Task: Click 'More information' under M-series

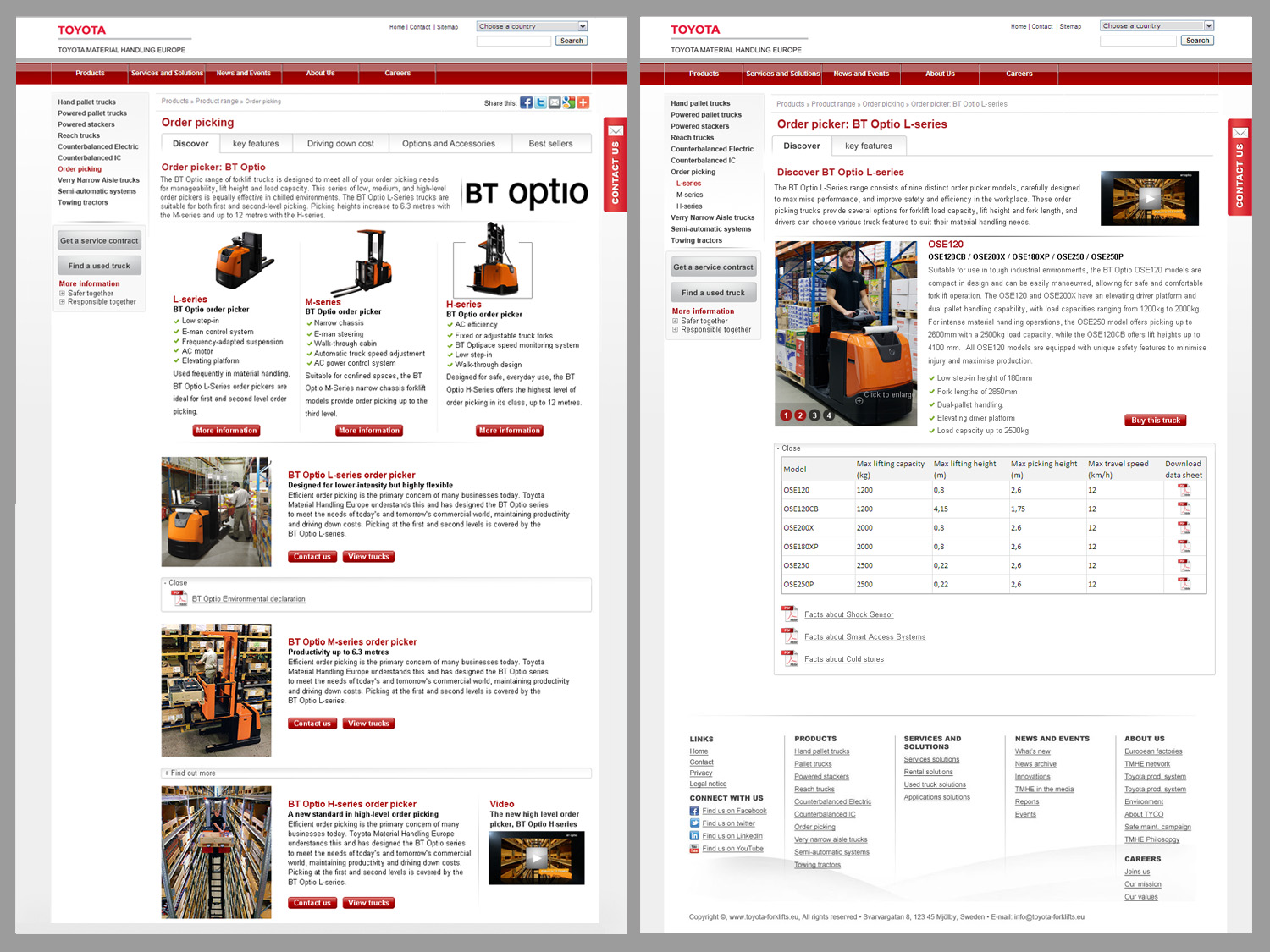Action: [368, 431]
